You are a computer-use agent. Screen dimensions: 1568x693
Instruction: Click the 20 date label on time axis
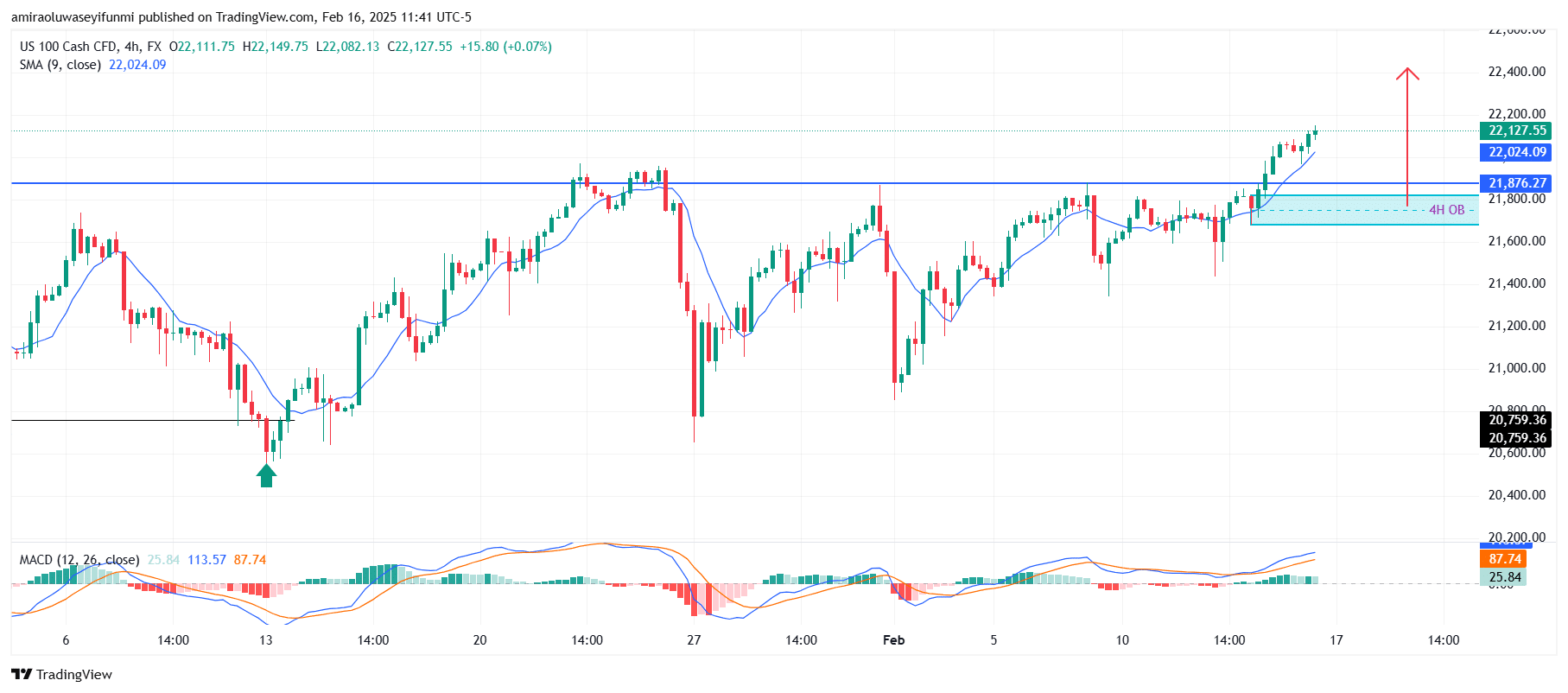479,640
